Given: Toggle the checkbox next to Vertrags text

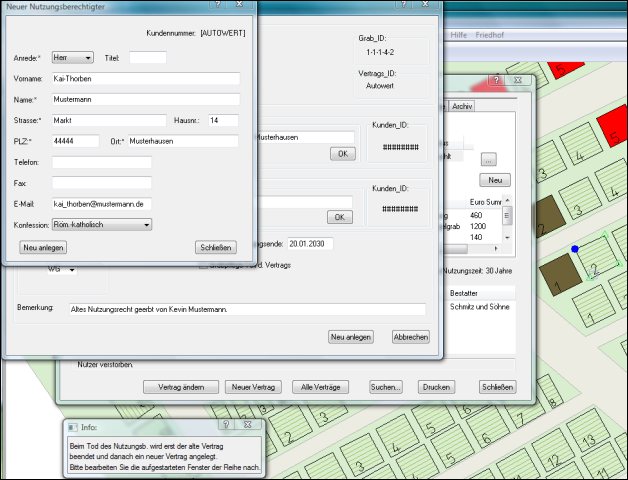Looking at the screenshot, I should [x=203, y=265].
